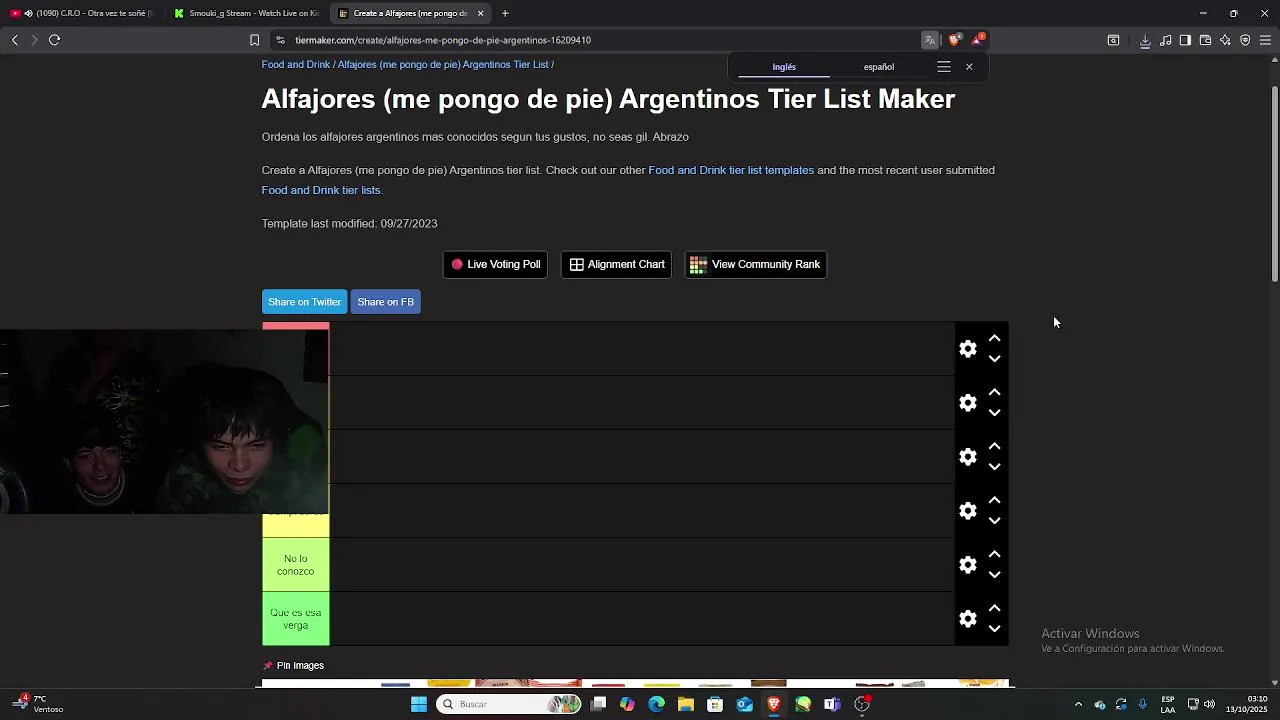Pin images below the tier list
The image size is (1280, 720).
[293, 665]
